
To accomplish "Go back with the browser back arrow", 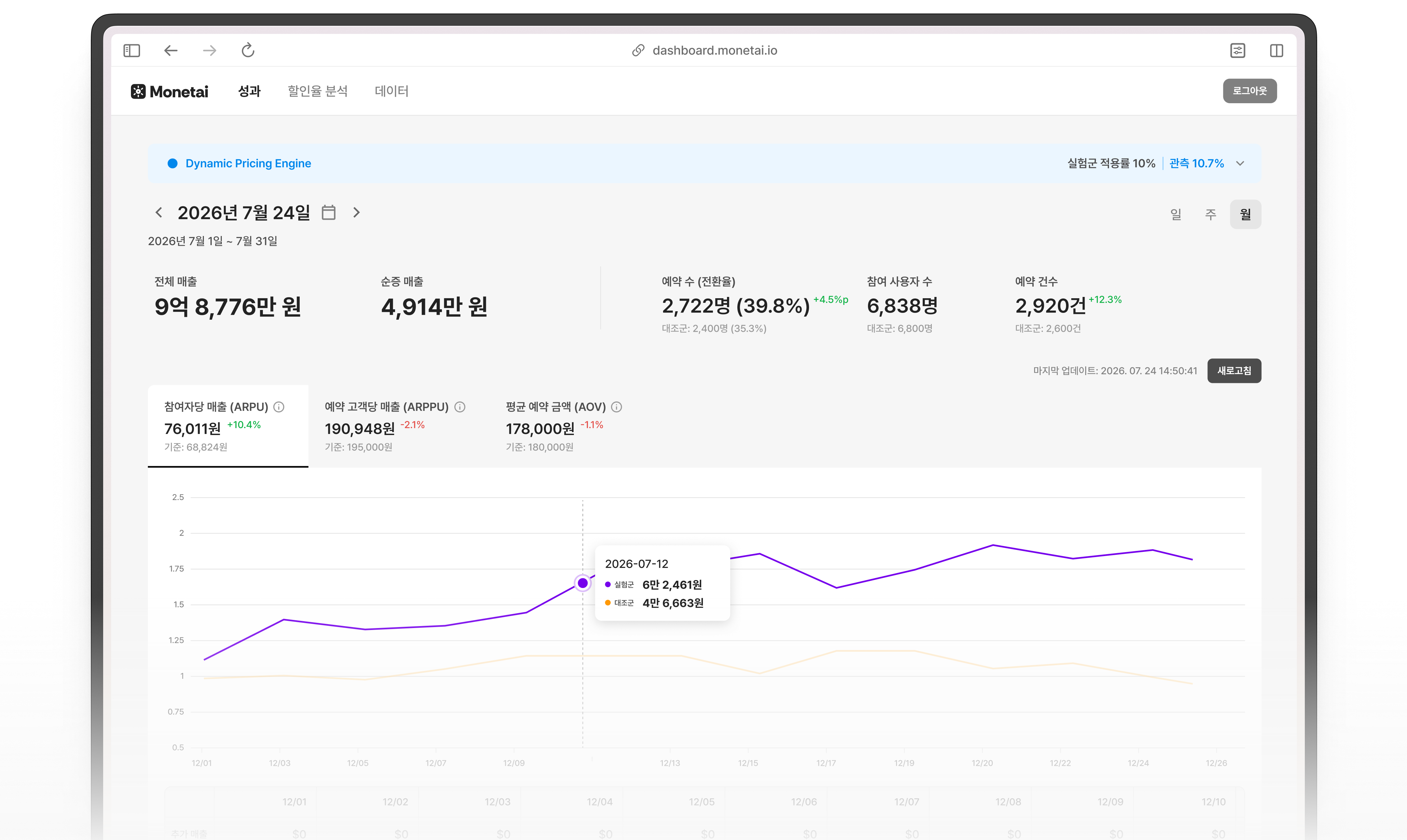I will pos(170,50).
